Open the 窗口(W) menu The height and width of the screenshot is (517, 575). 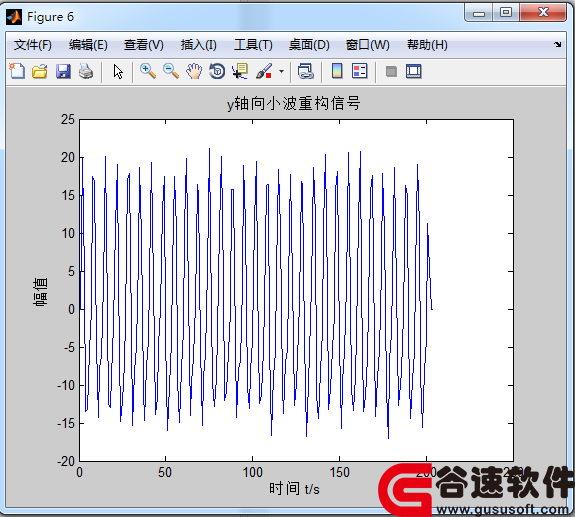point(367,45)
